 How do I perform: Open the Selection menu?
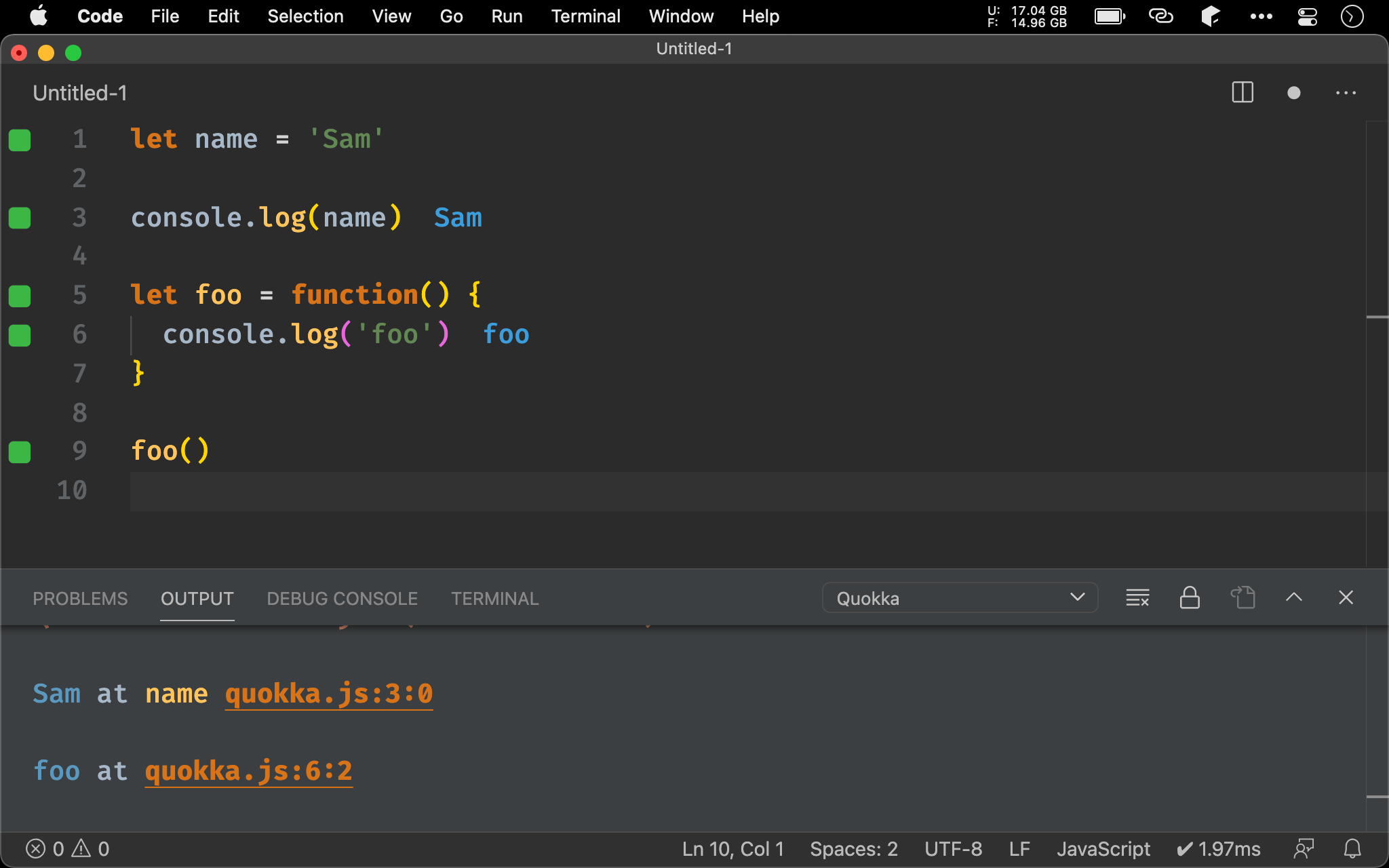click(x=305, y=16)
